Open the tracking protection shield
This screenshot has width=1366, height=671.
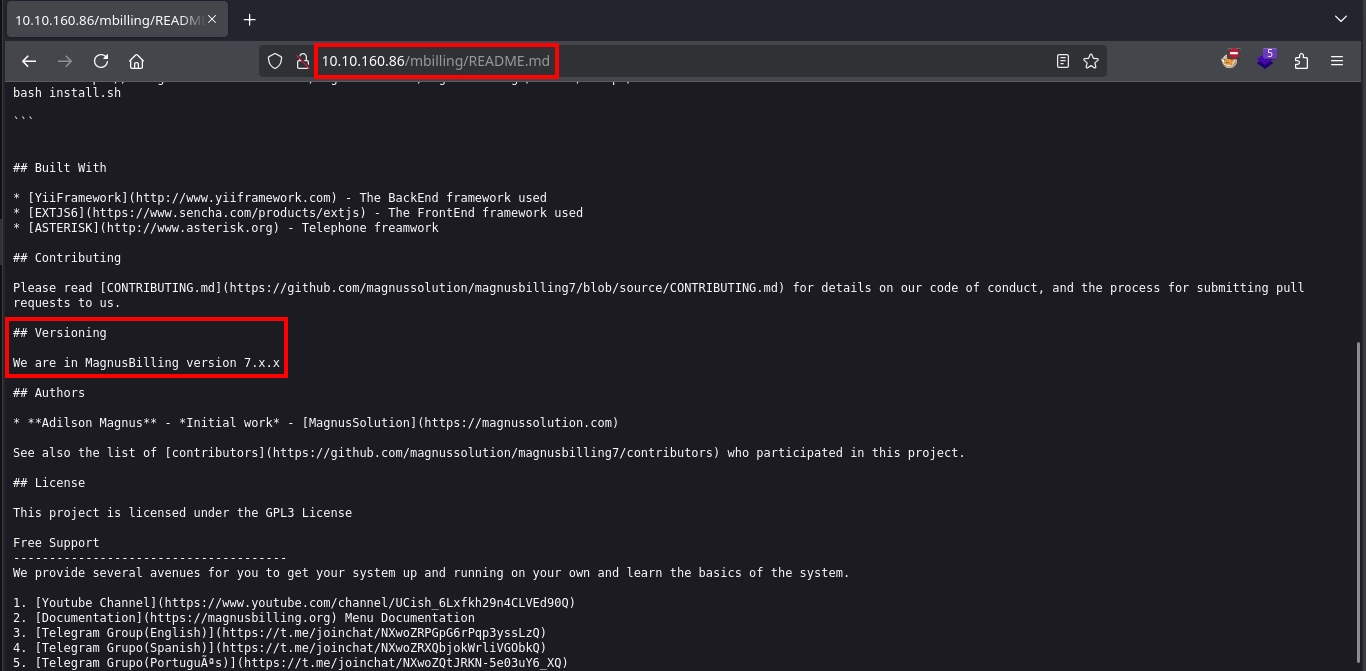275,61
